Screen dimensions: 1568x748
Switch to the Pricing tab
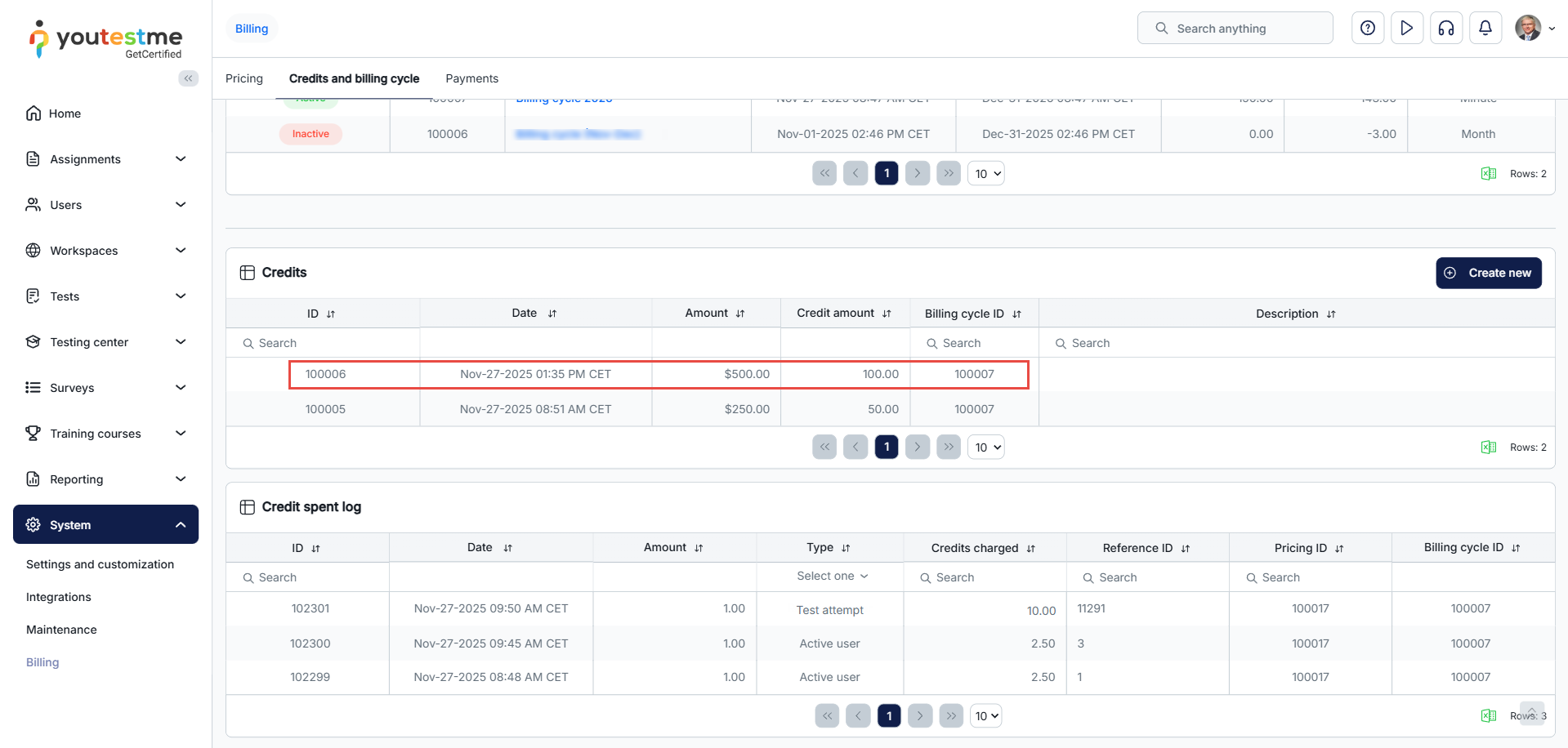coord(243,78)
